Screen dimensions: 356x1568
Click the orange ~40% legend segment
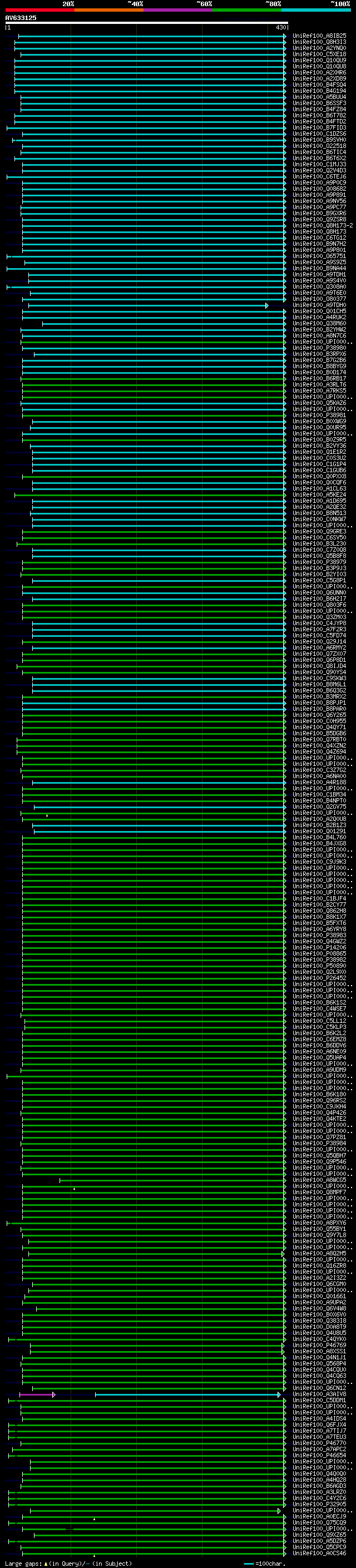point(109,10)
